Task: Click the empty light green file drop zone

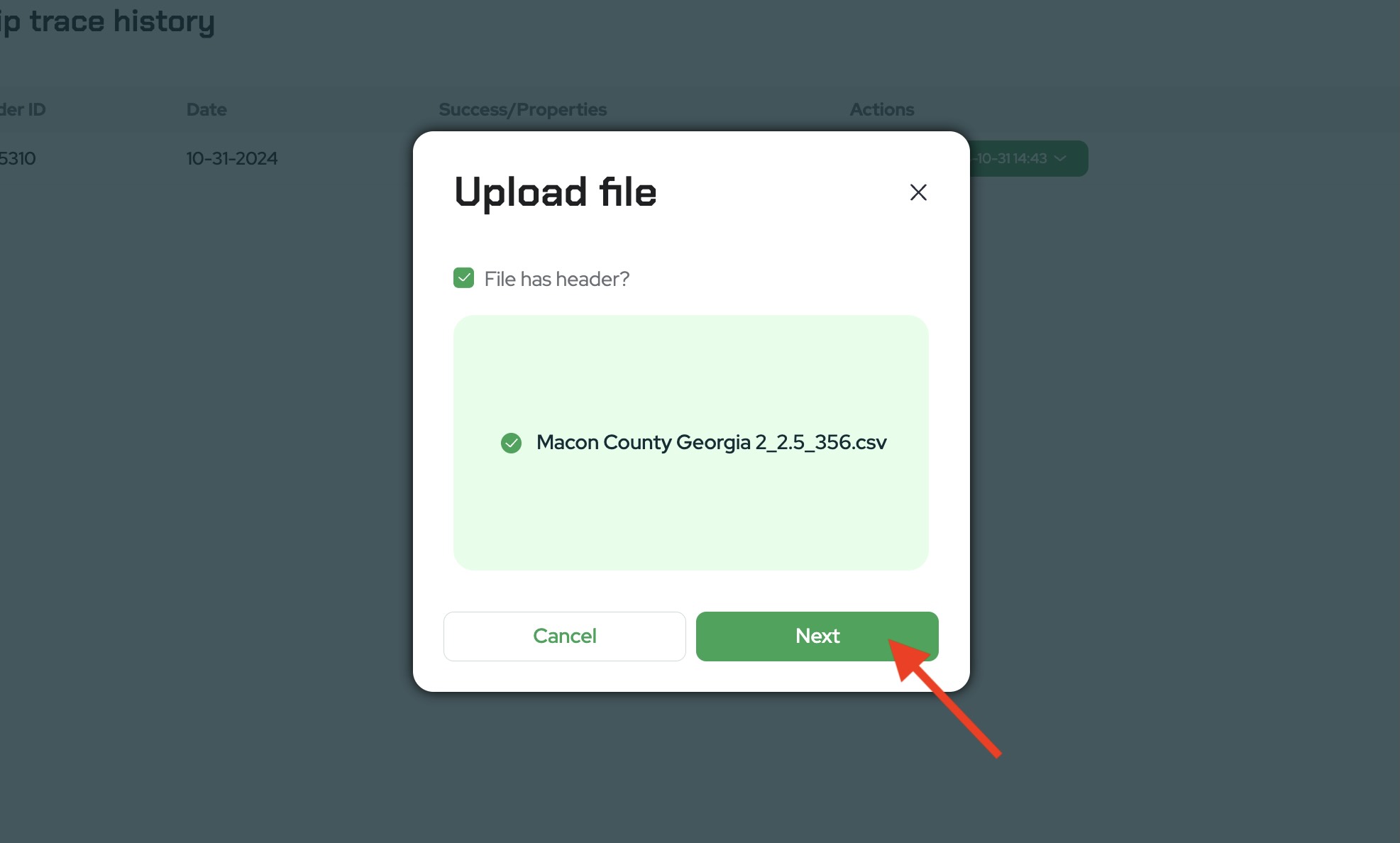Action: click(690, 369)
